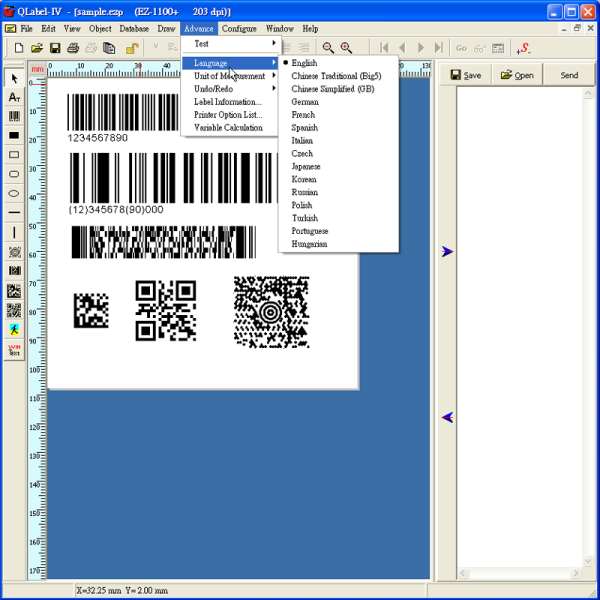The image size is (600, 600).
Task: Select the vertical line tool
Action: coord(14,232)
